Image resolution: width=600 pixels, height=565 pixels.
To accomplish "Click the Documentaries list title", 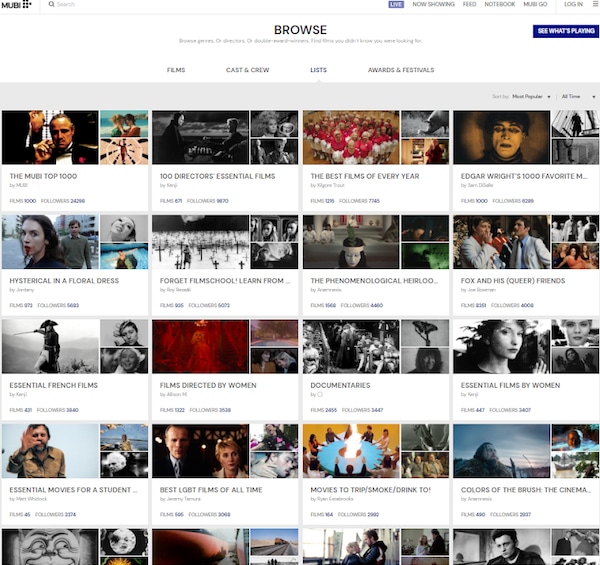I will (340, 385).
